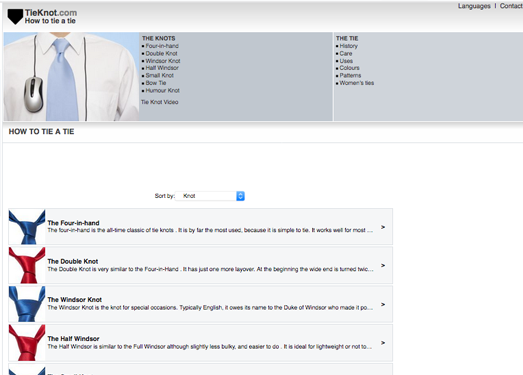Open the Small Knot menu link

coord(159,75)
